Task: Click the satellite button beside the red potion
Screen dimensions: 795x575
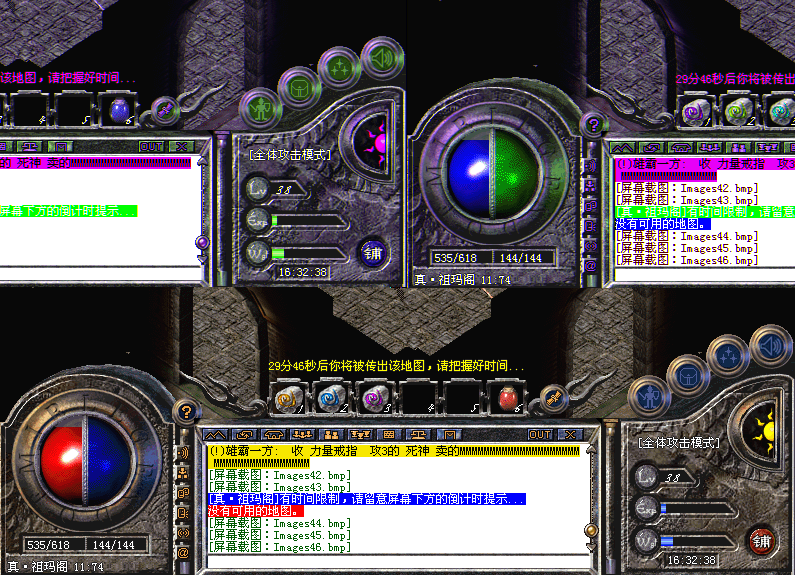Action: 553,399
